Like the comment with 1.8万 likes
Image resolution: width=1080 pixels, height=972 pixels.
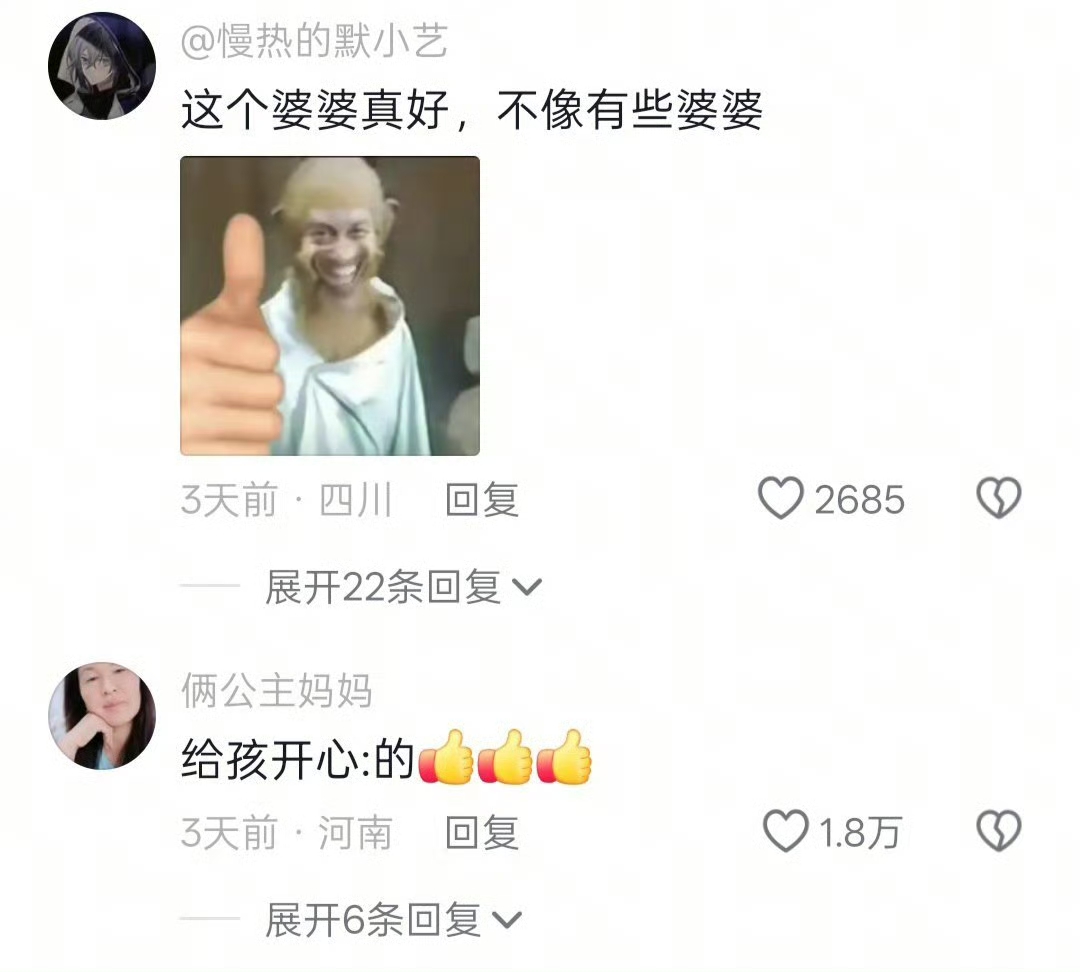[785, 831]
